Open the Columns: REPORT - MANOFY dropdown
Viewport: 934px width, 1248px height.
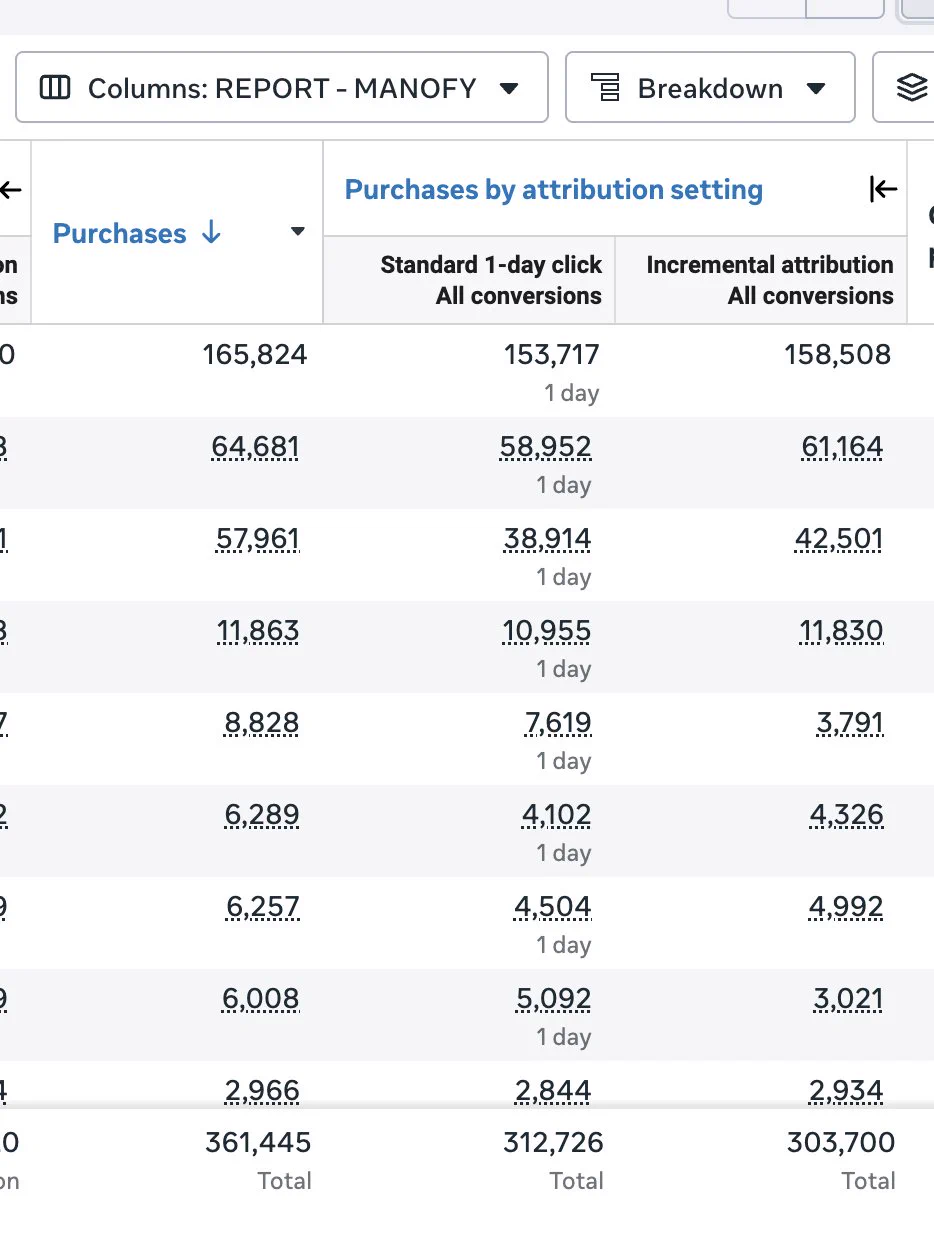tap(282, 88)
